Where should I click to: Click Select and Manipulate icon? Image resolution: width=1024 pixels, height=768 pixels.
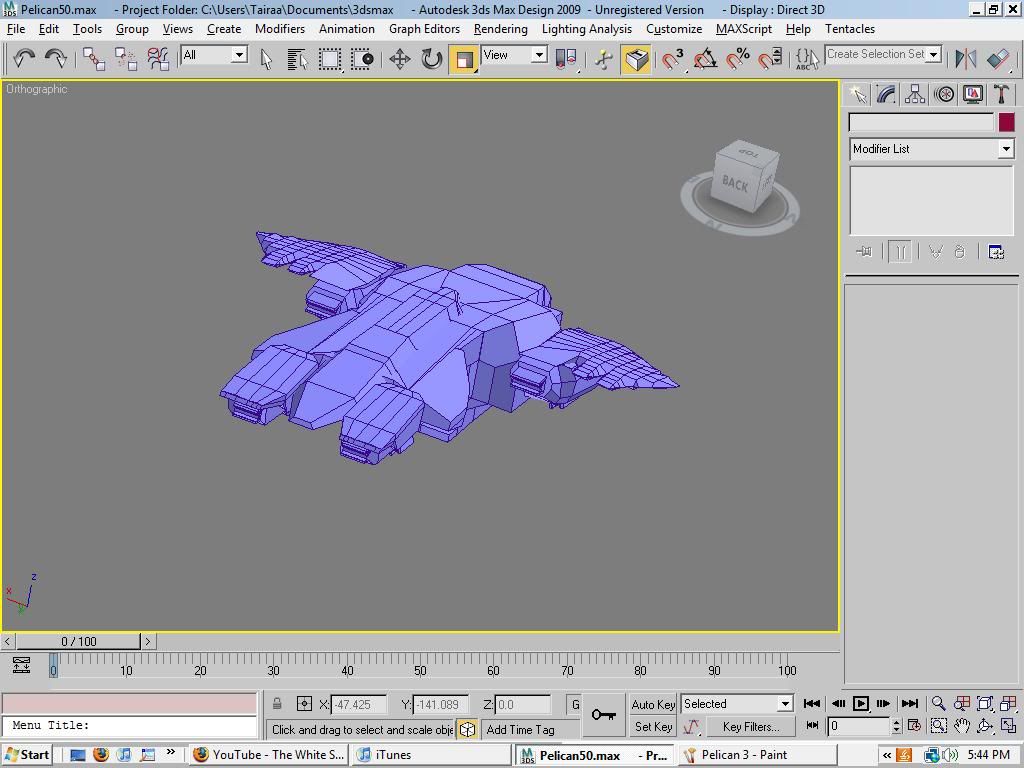(604, 59)
